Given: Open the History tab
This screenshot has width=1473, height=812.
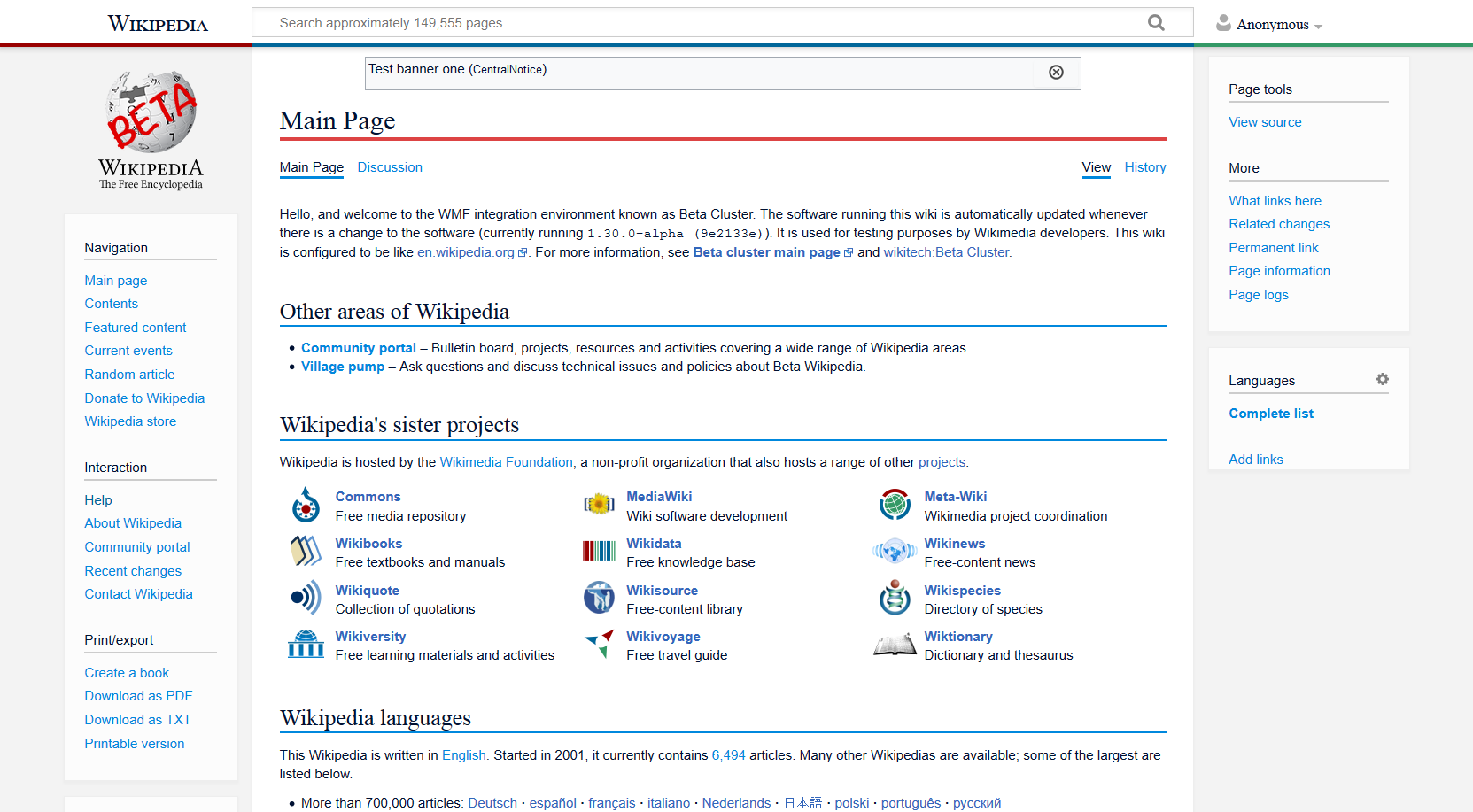Looking at the screenshot, I should point(1145,167).
